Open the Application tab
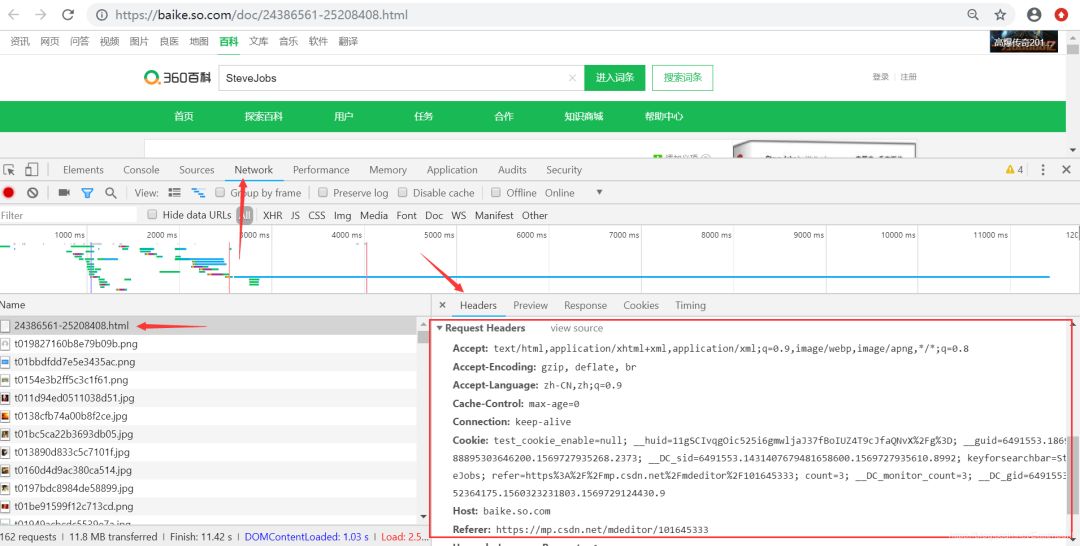The height and width of the screenshot is (546, 1080). pyautogui.click(x=452, y=170)
